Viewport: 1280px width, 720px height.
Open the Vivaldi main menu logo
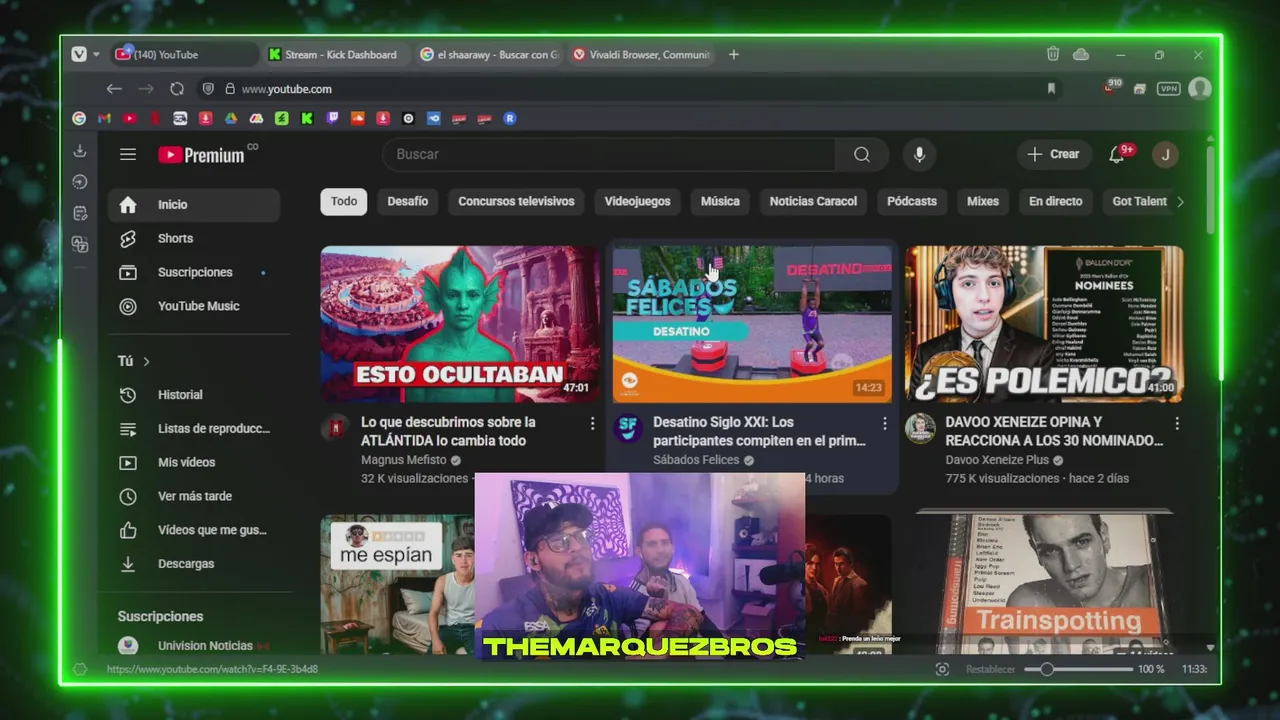(x=79, y=54)
